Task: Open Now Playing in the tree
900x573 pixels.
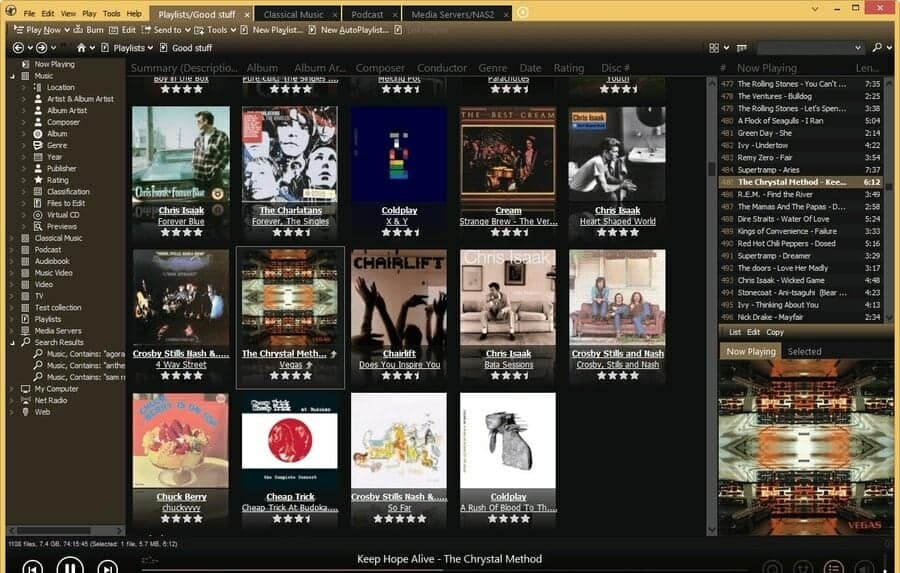Action: coord(48,64)
